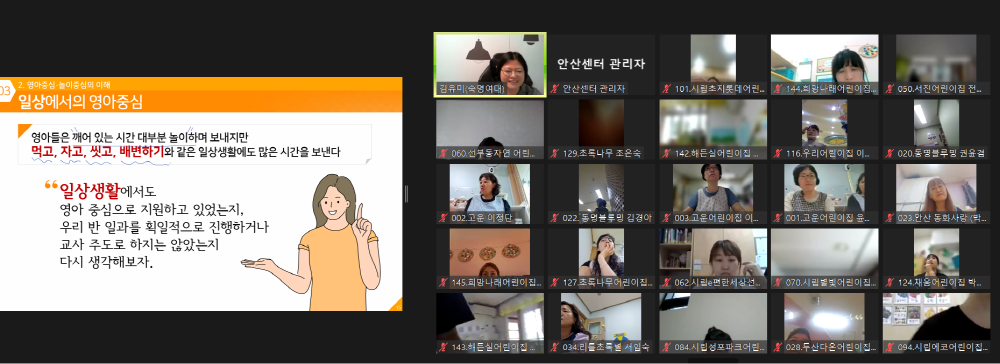Click muted mic icon for 002.고운 이정단
1000x364 pixels.
[x=443, y=218]
